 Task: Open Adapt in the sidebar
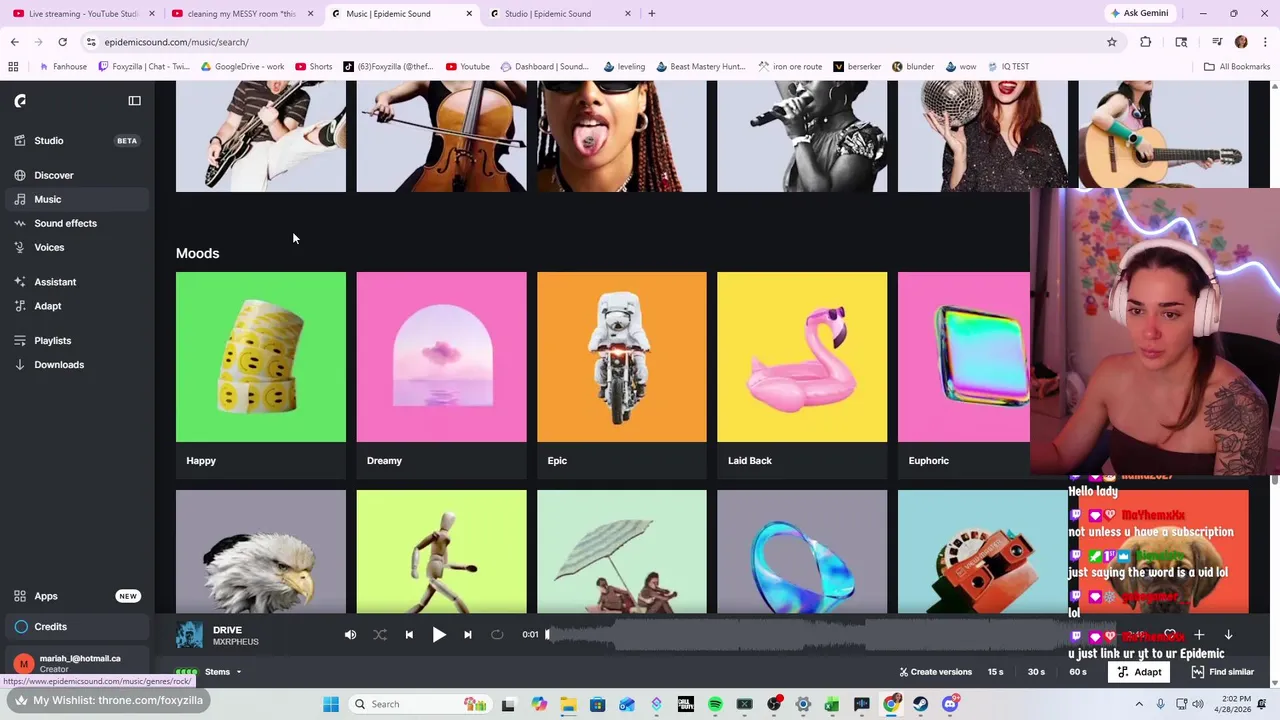(x=48, y=306)
